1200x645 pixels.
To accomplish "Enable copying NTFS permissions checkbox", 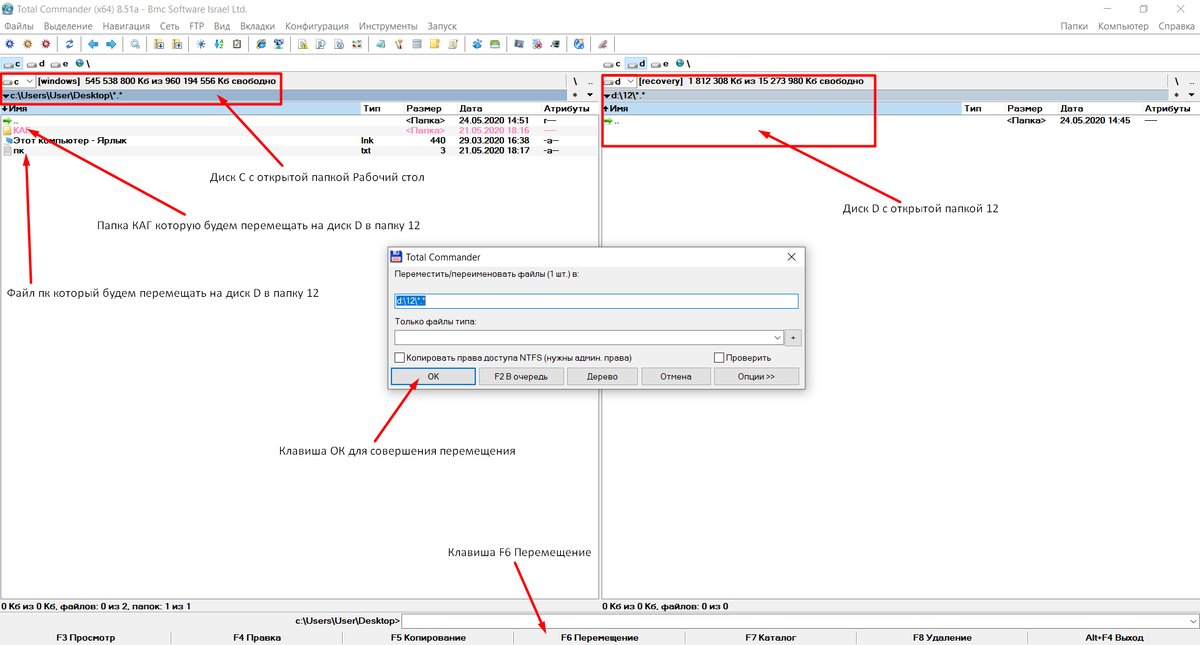I will [400, 357].
